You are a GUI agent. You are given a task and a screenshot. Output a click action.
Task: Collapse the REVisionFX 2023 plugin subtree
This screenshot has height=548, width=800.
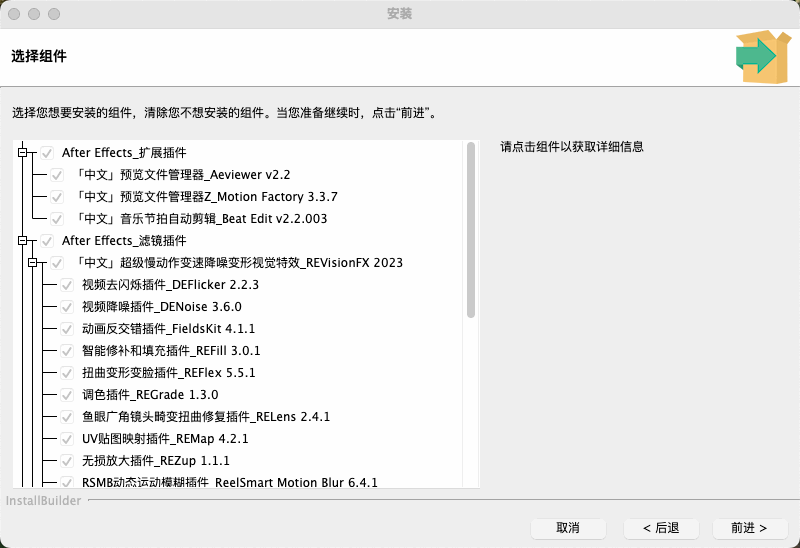33,263
